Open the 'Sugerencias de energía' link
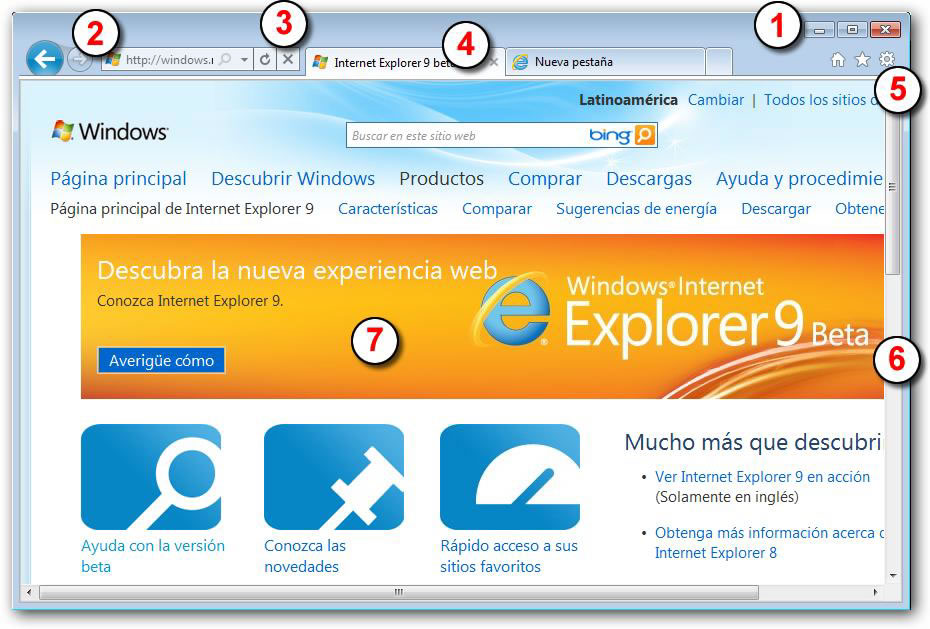This screenshot has width=930, height=629. (x=636, y=209)
